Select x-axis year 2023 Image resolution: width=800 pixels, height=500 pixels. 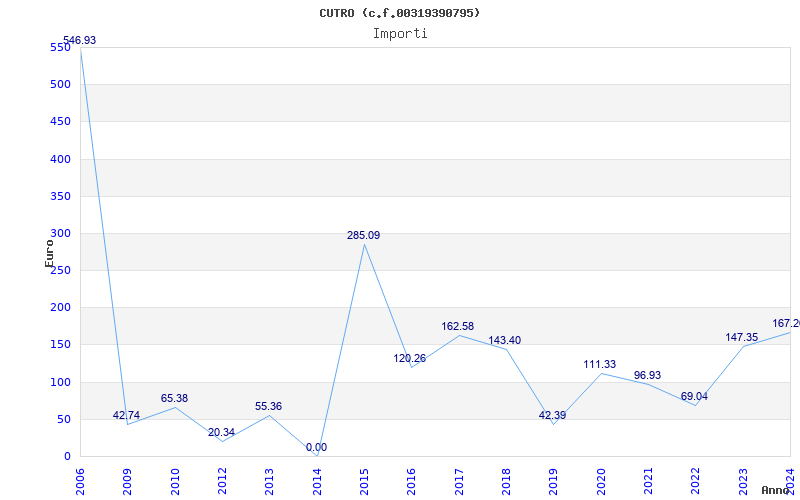point(743,482)
